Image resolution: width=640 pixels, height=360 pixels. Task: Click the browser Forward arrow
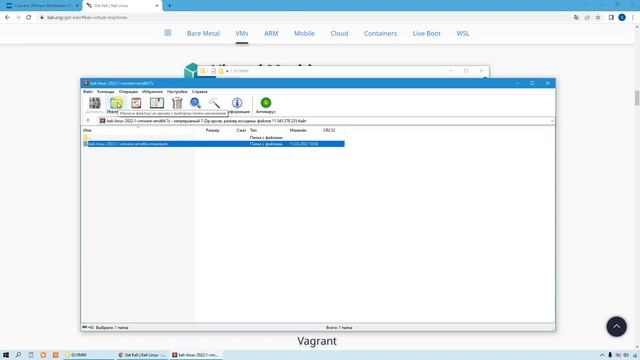(18, 18)
